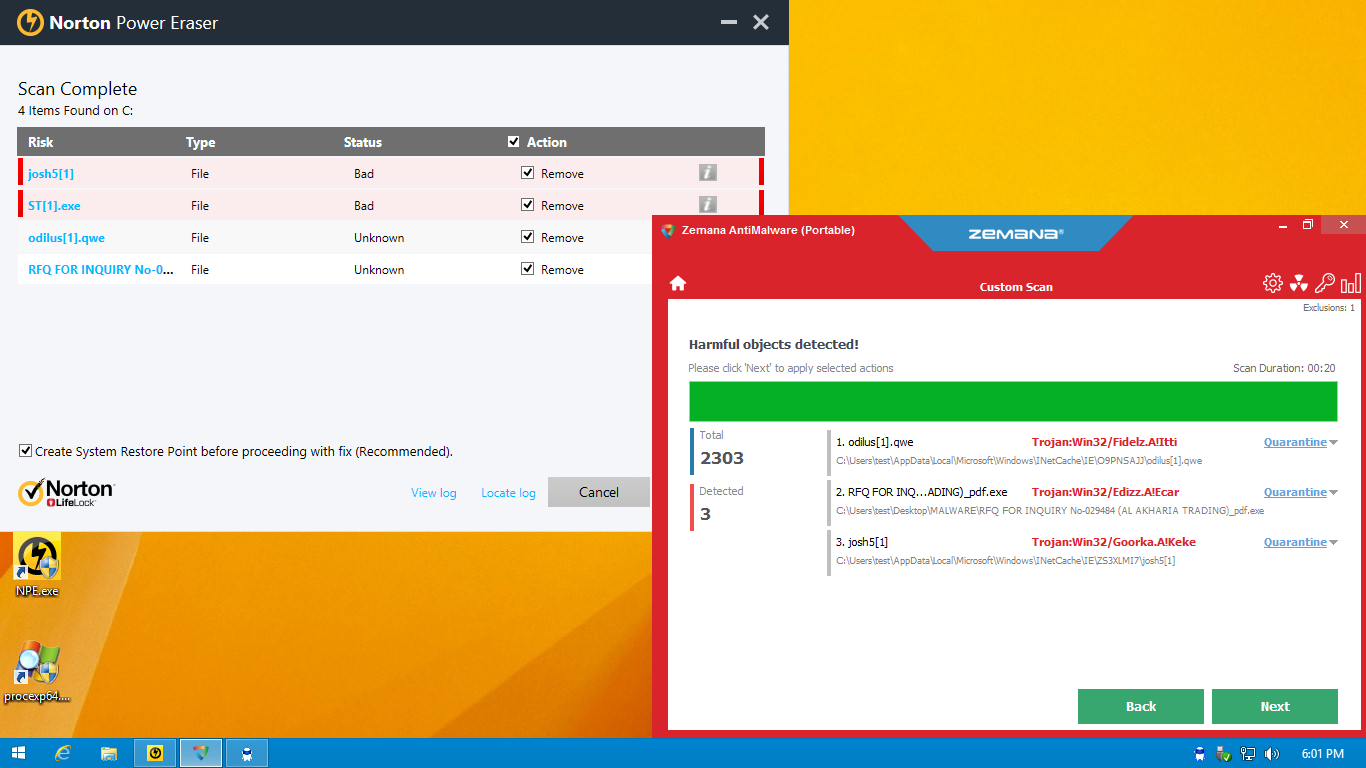Image resolution: width=1366 pixels, height=768 pixels.
Task: Click the green scan progress bar
Action: point(1013,401)
